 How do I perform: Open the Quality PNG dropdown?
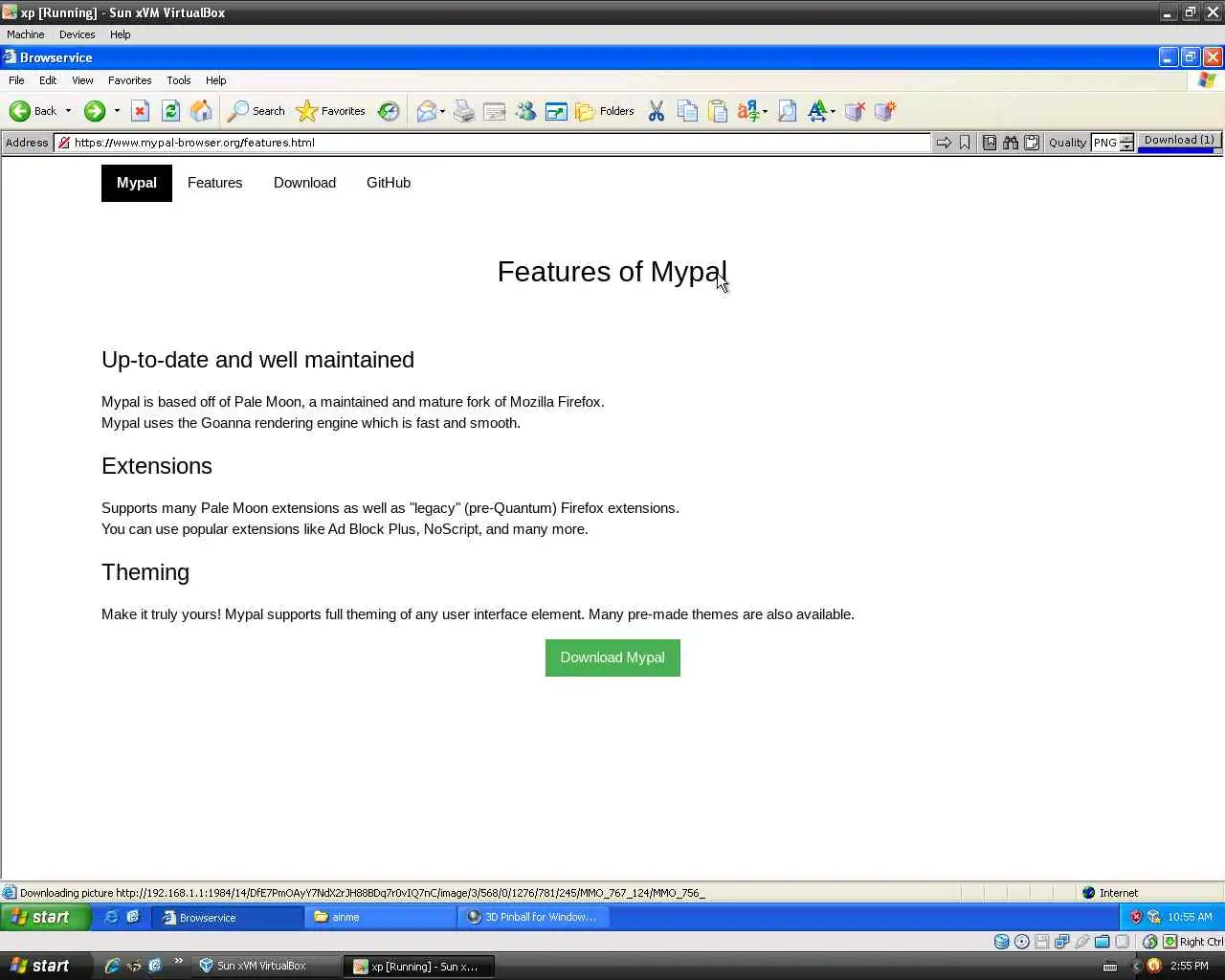click(x=1113, y=143)
